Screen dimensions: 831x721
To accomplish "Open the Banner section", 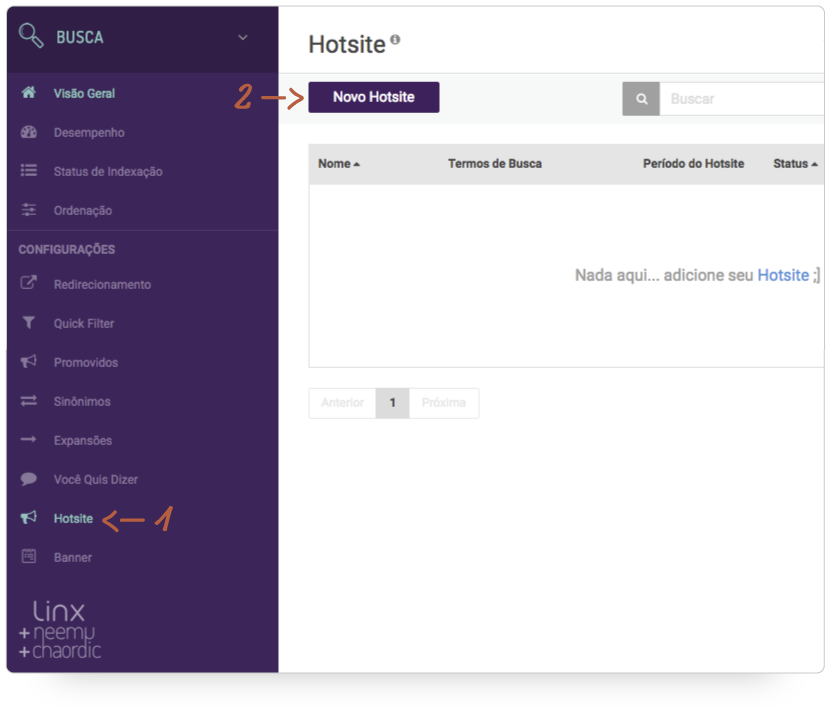I will [73, 558].
